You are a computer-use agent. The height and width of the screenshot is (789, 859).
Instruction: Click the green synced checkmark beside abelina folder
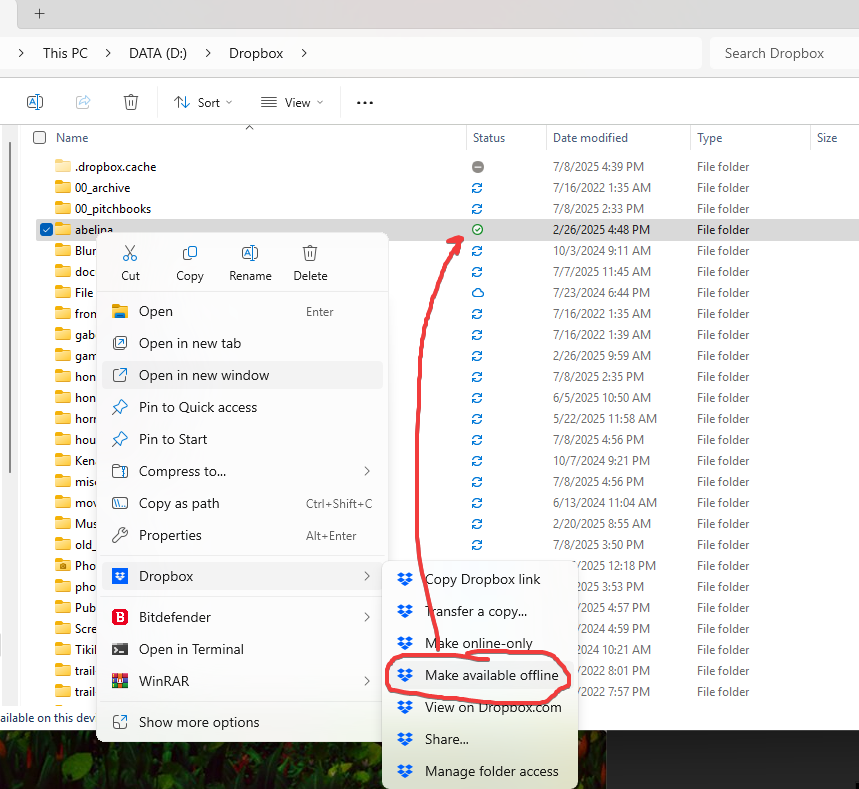point(477,229)
